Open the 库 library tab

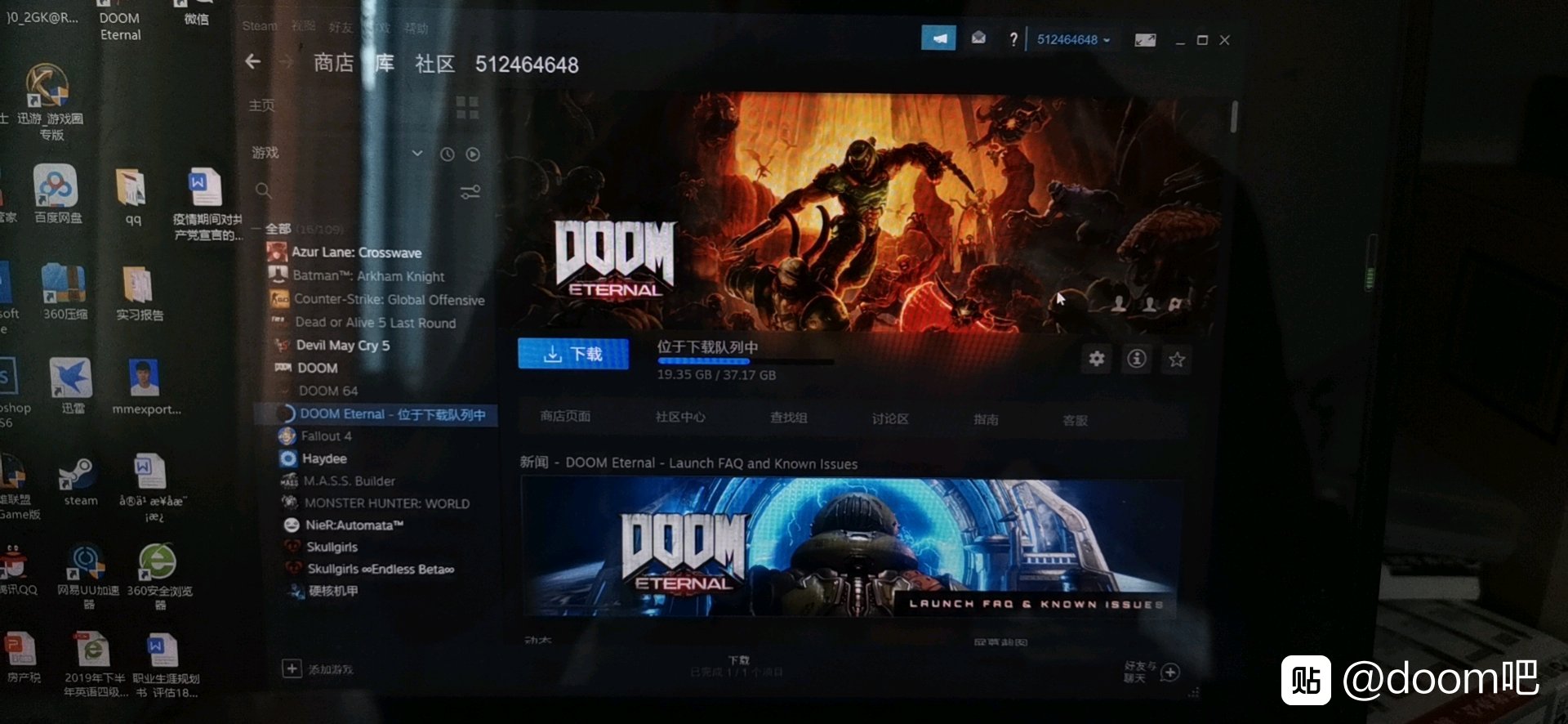point(385,64)
